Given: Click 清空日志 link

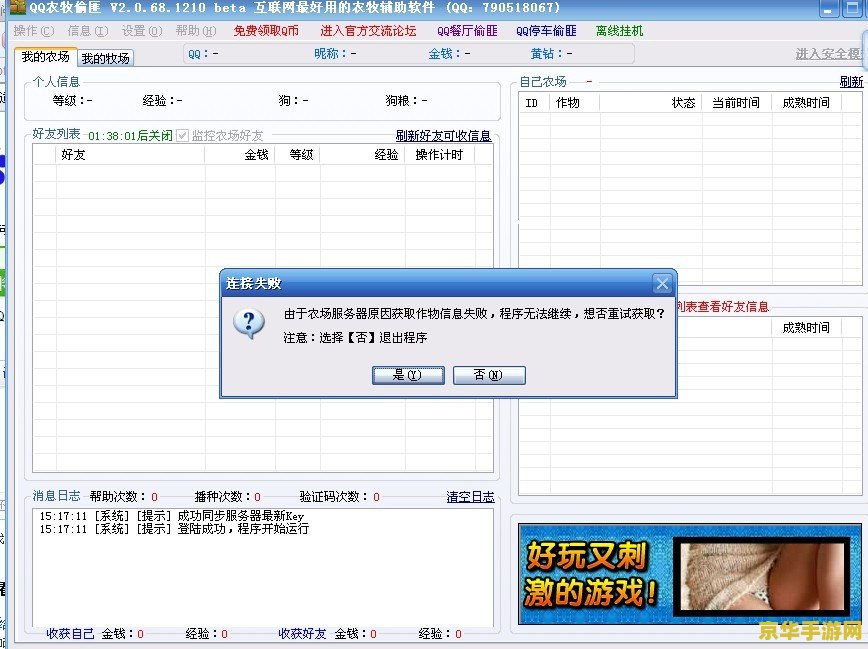Looking at the screenshot, I should 471,497.
